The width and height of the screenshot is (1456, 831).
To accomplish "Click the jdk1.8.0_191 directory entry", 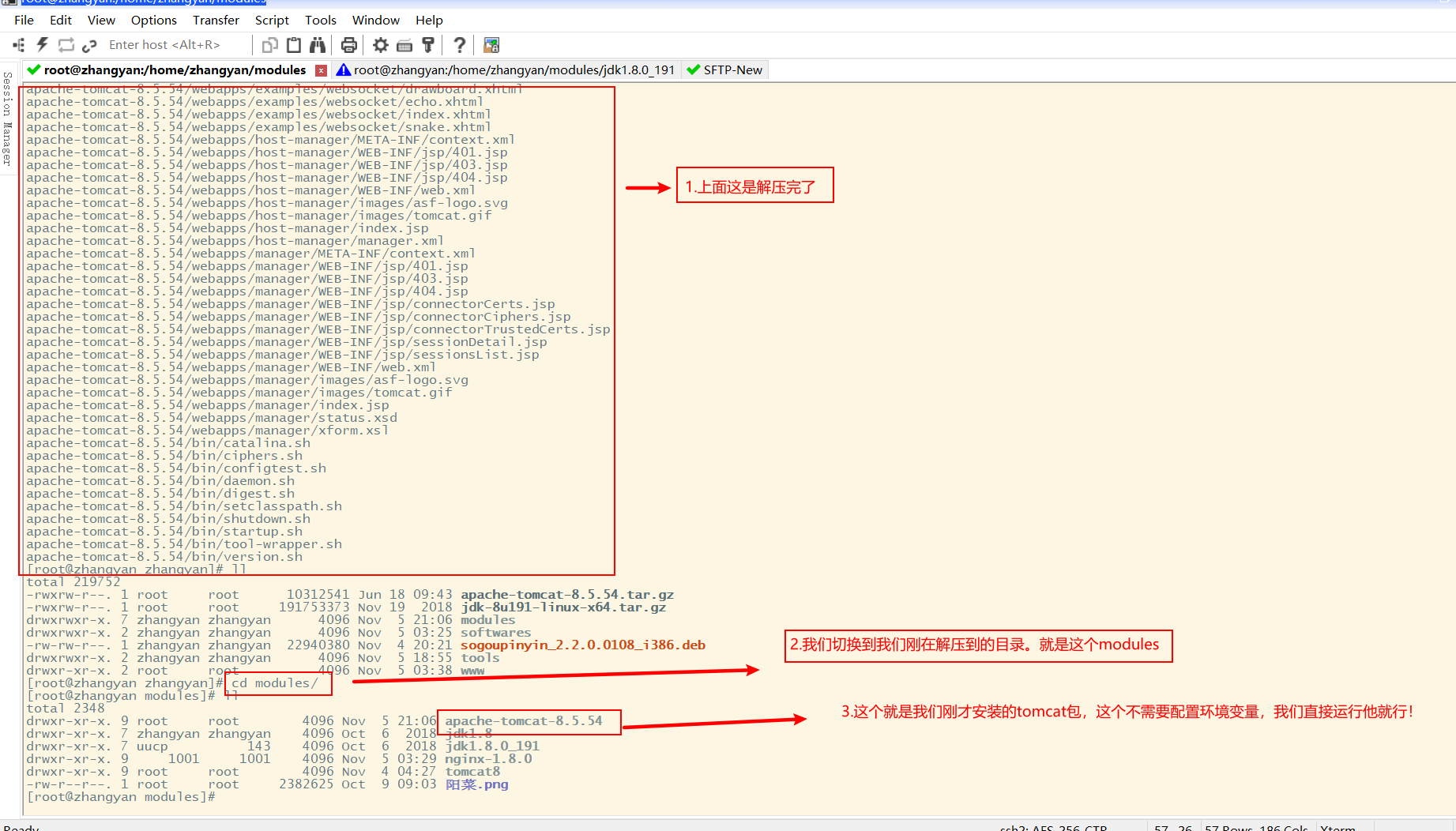I will coord(492,746).
